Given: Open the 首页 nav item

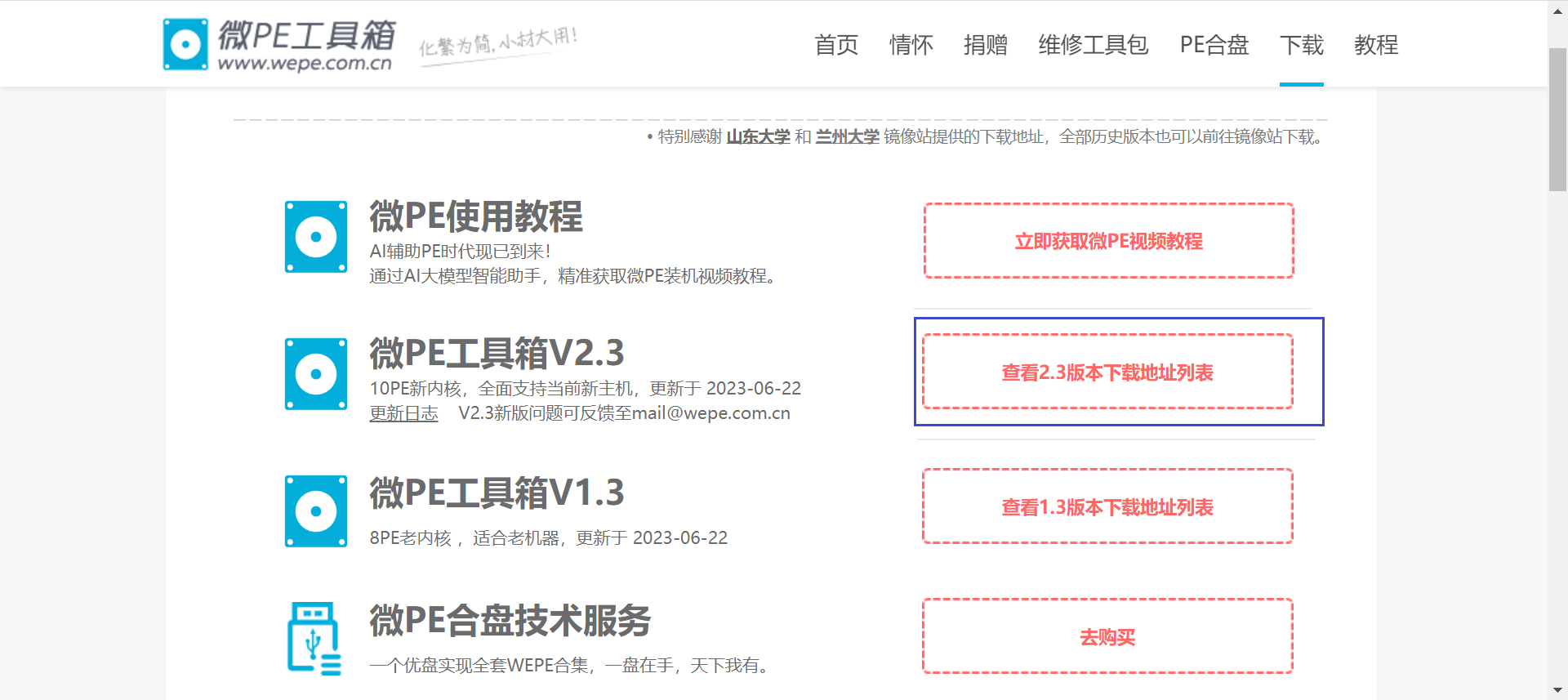Looking at the screenshot, I should click(836, 45).
